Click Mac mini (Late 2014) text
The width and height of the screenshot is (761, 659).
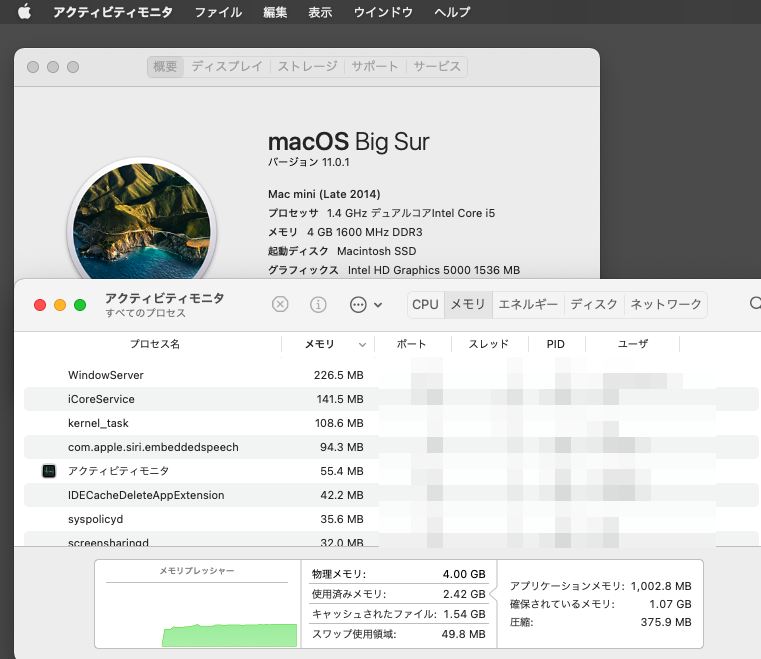[x=324, y=194]
